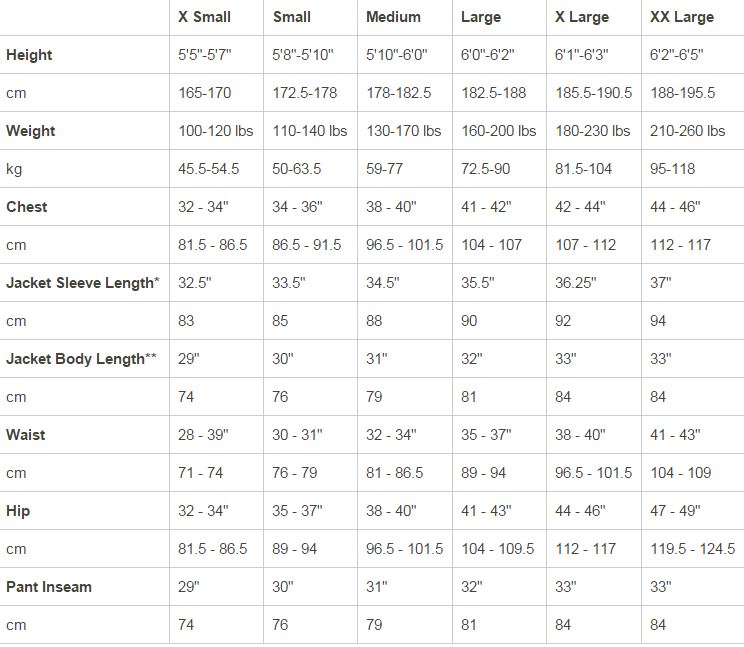Select the Waist row label
The width and height of the screenshot is (744, 647).
(x=26, y=435)
